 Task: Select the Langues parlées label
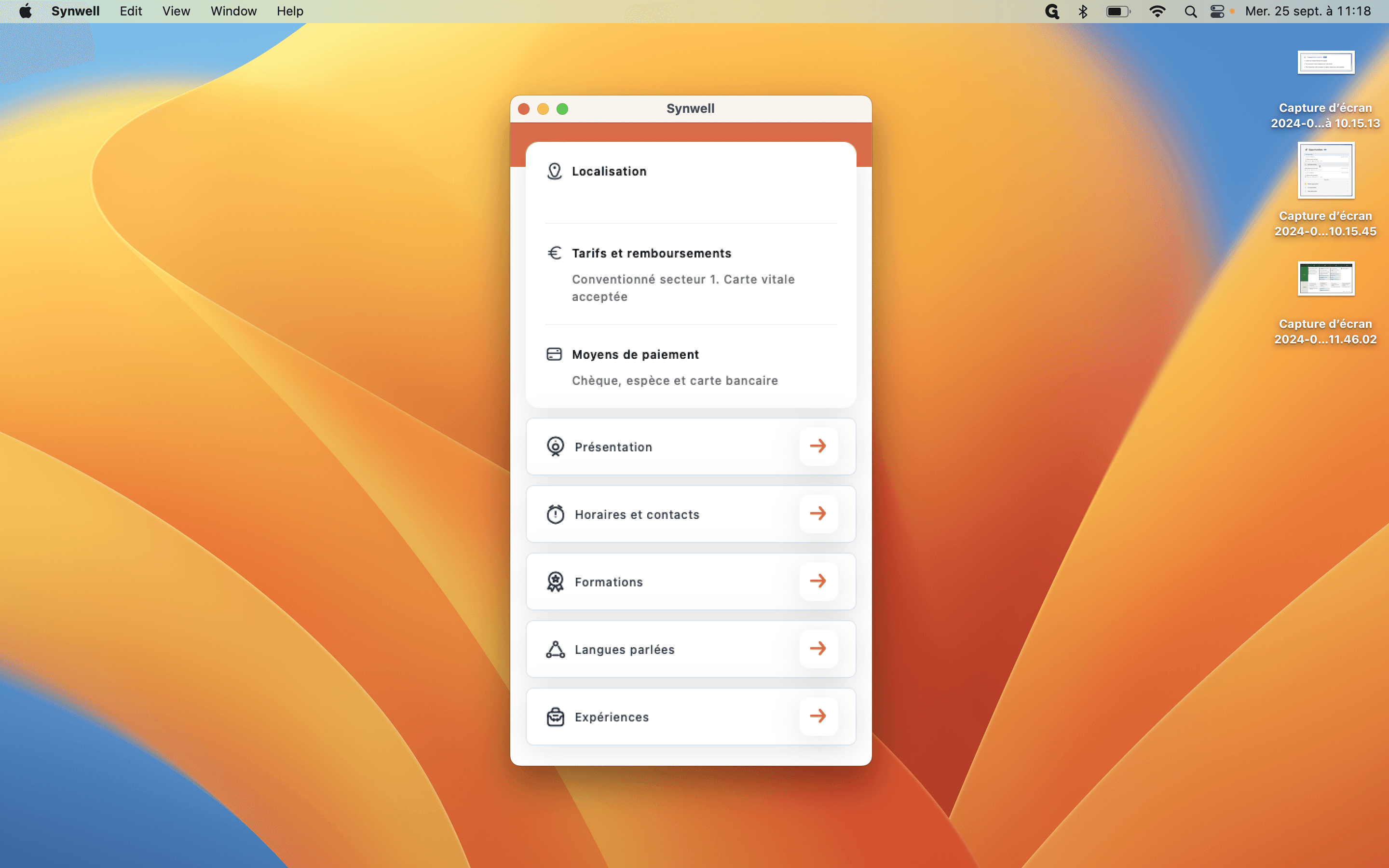(625, 650)
